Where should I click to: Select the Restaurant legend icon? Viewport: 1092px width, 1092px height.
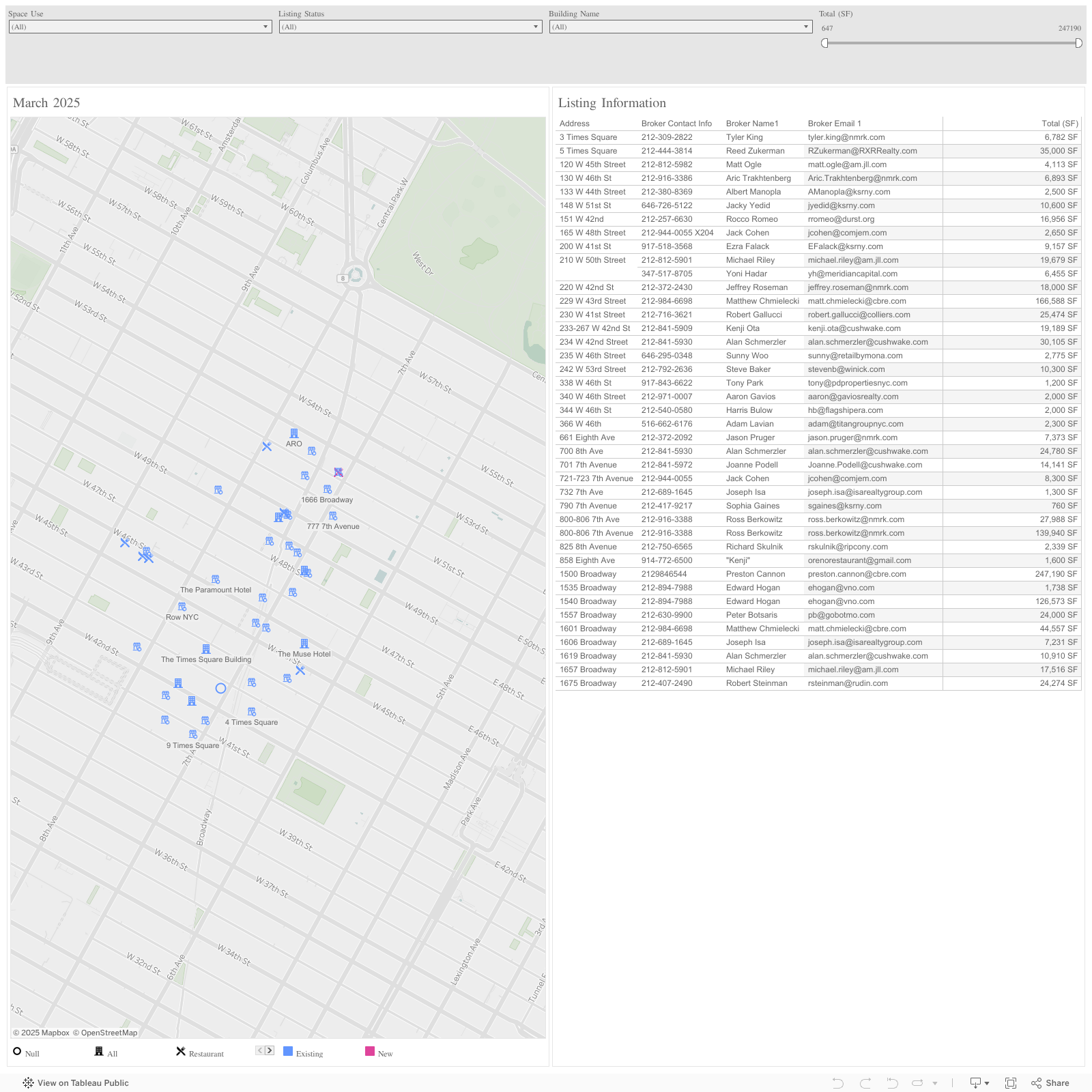(181, 1052)
